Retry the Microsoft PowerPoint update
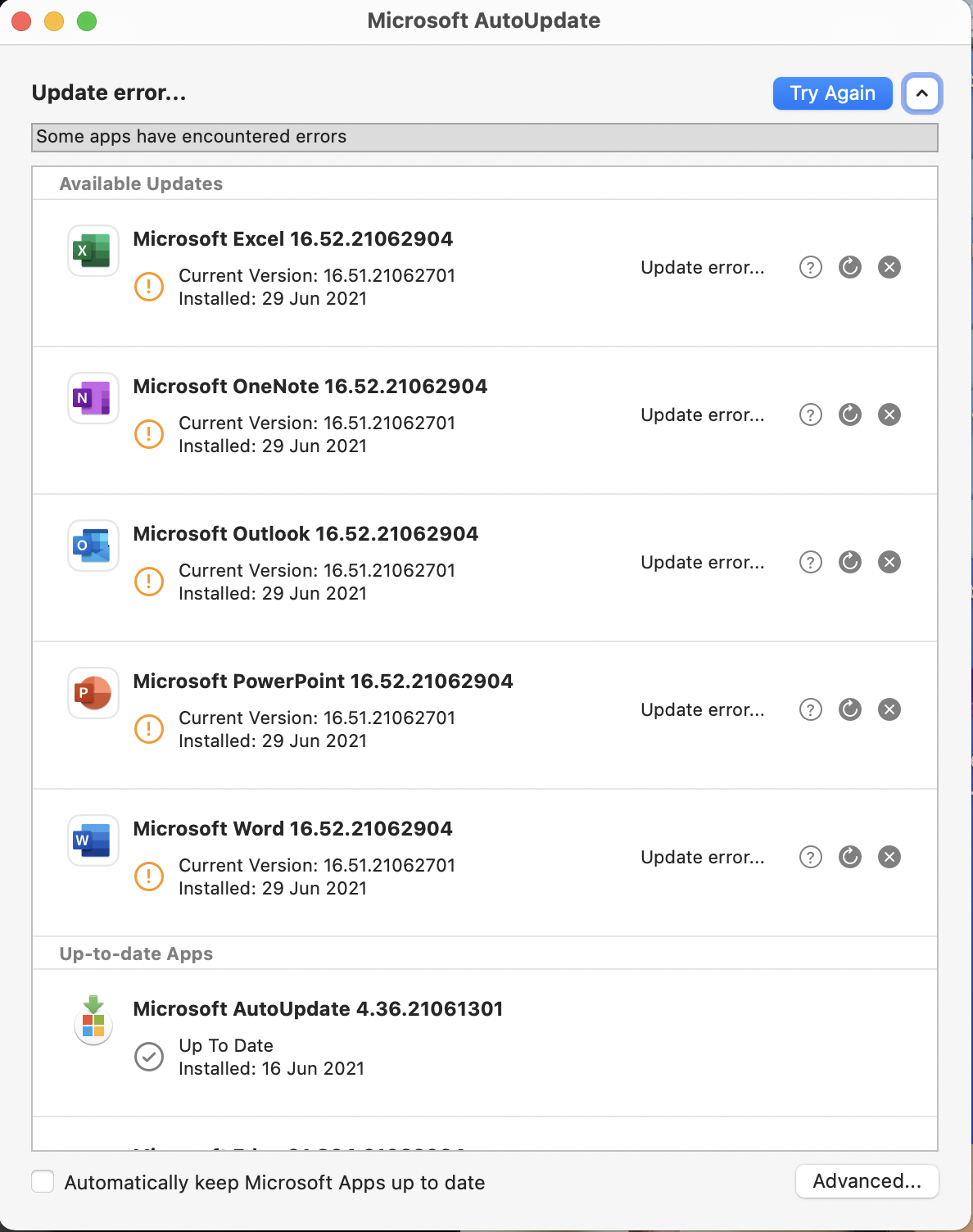The height and width of the screenshot is (1232, 973). coord(850,709)
